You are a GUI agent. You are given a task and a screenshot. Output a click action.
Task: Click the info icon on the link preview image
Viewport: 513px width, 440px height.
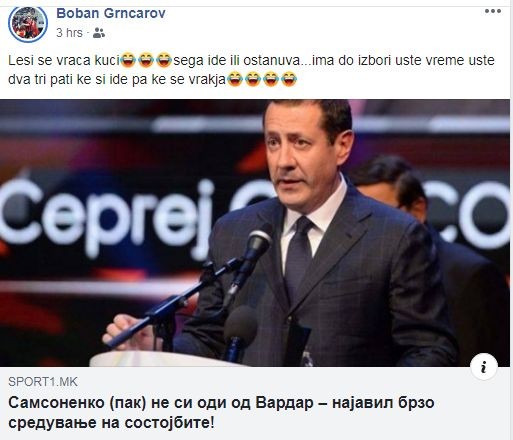pos(484,367)
